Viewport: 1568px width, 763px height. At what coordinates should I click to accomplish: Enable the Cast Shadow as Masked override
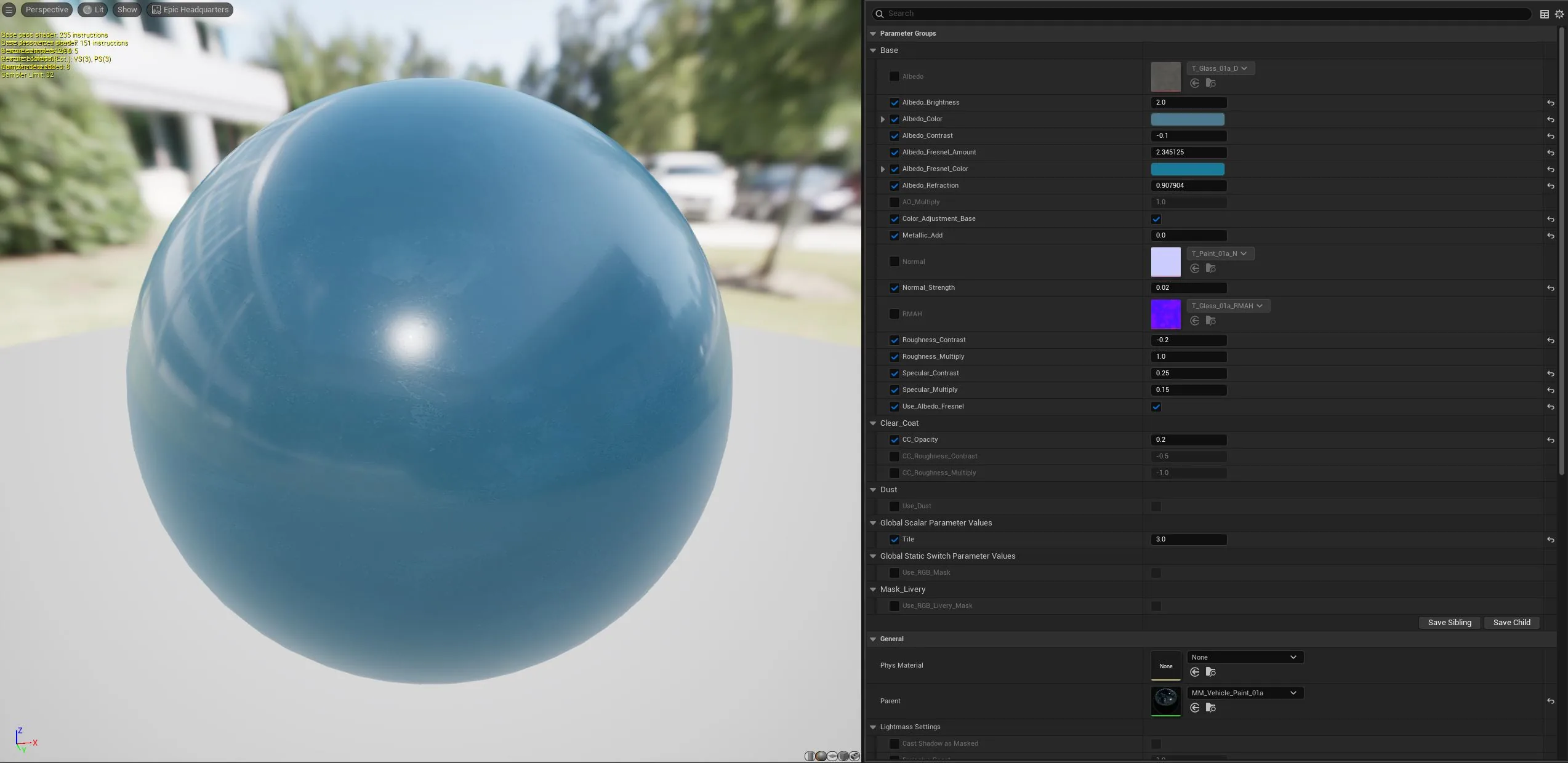[895, 744]
